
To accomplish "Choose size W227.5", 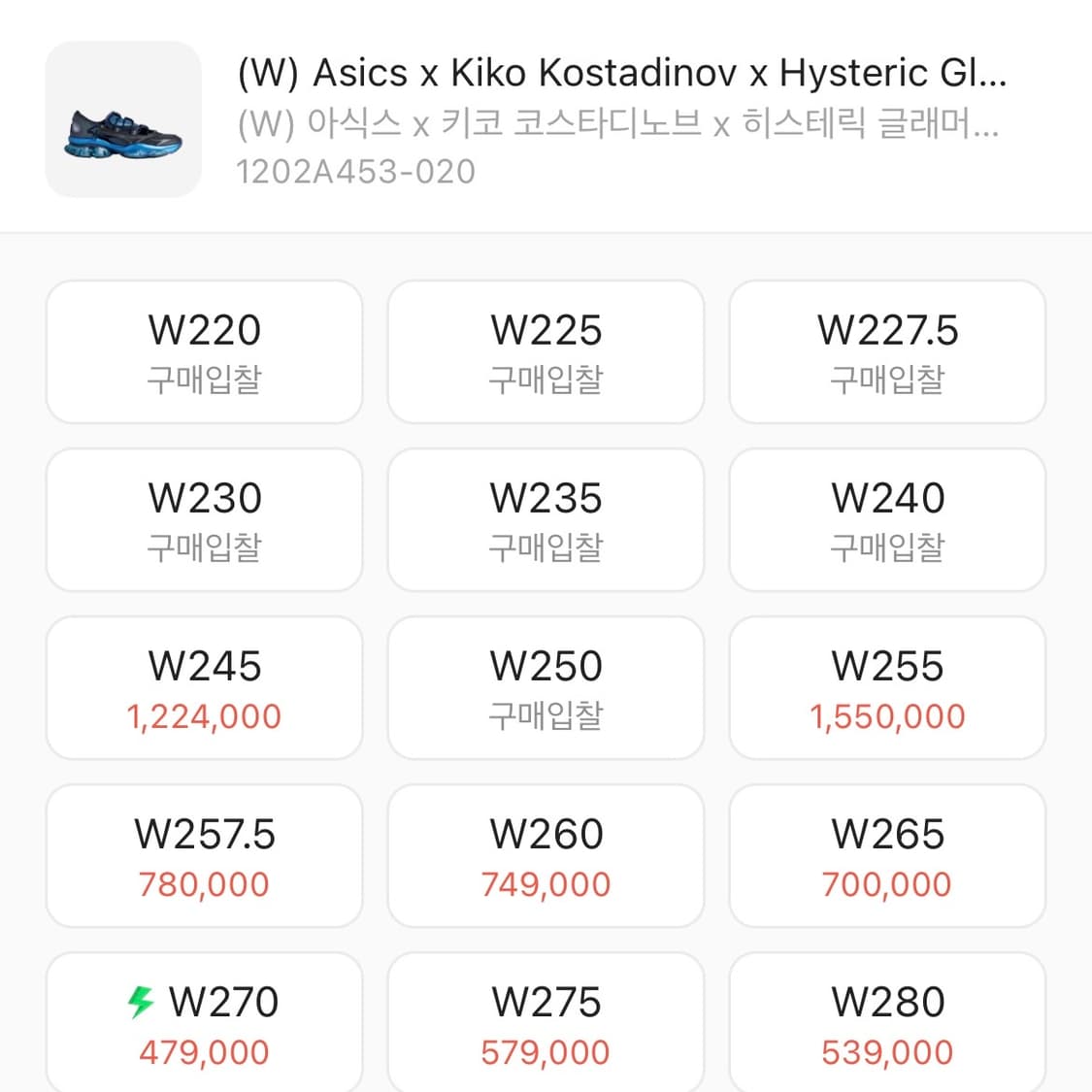I will click(887, 351).
